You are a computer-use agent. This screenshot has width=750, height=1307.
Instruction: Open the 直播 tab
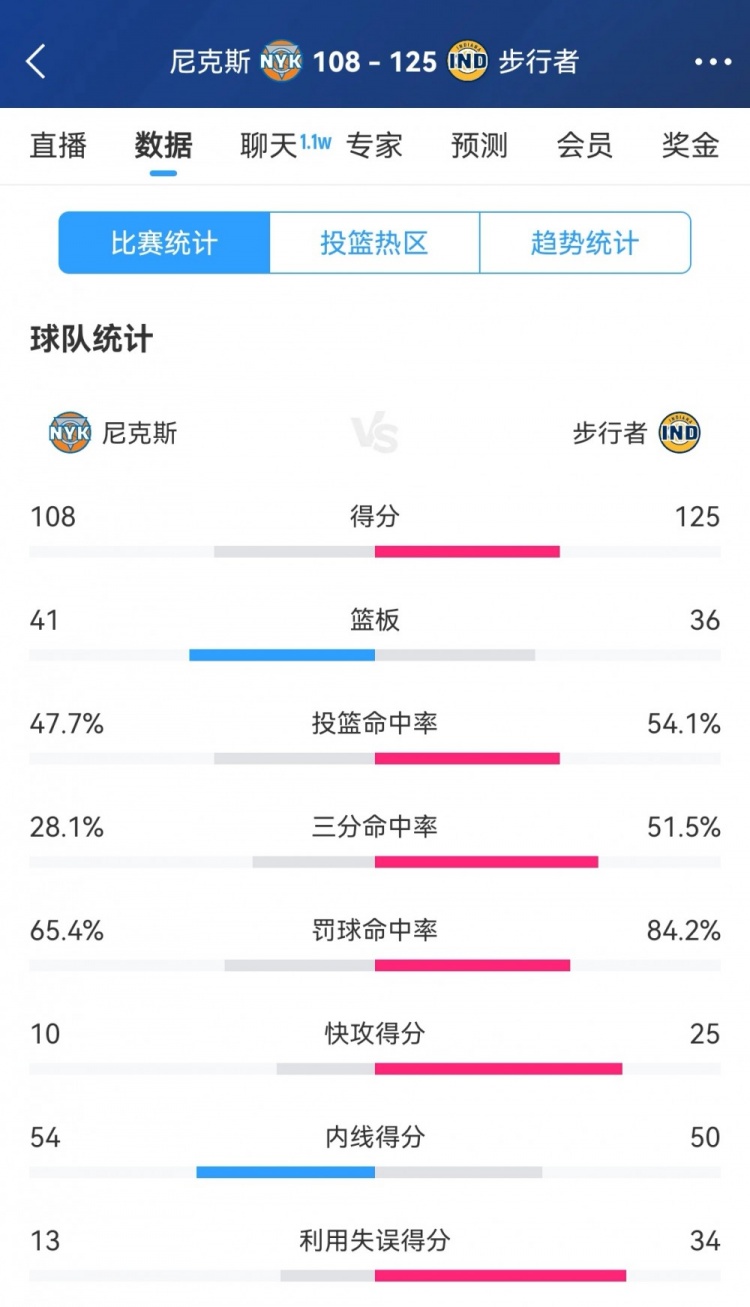(59, 146)
